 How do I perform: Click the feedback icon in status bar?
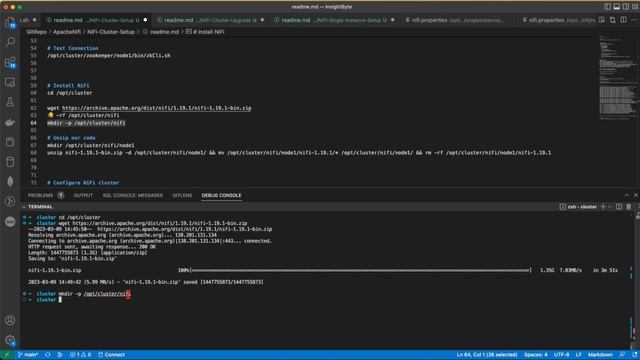[622, 355]
